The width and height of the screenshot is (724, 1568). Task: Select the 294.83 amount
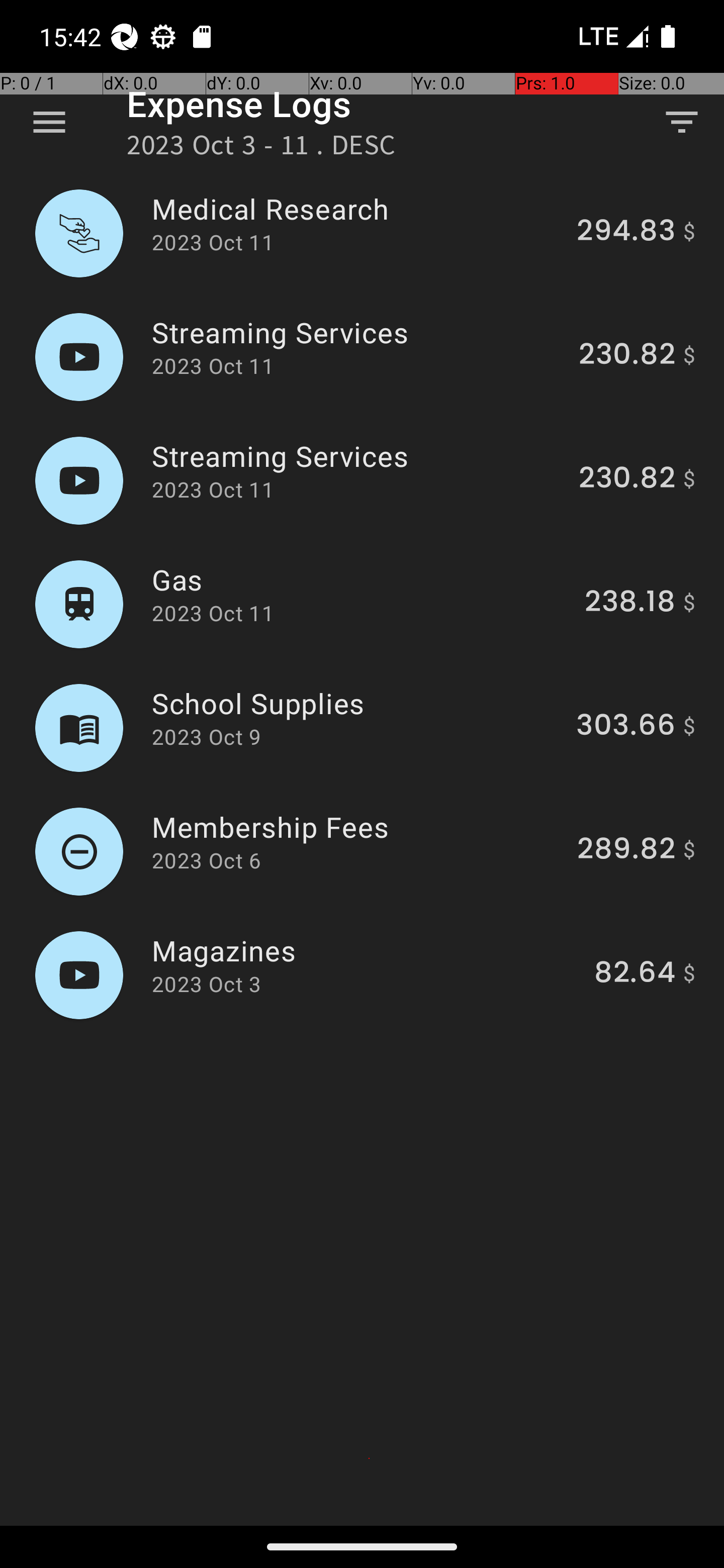(625, 230)
